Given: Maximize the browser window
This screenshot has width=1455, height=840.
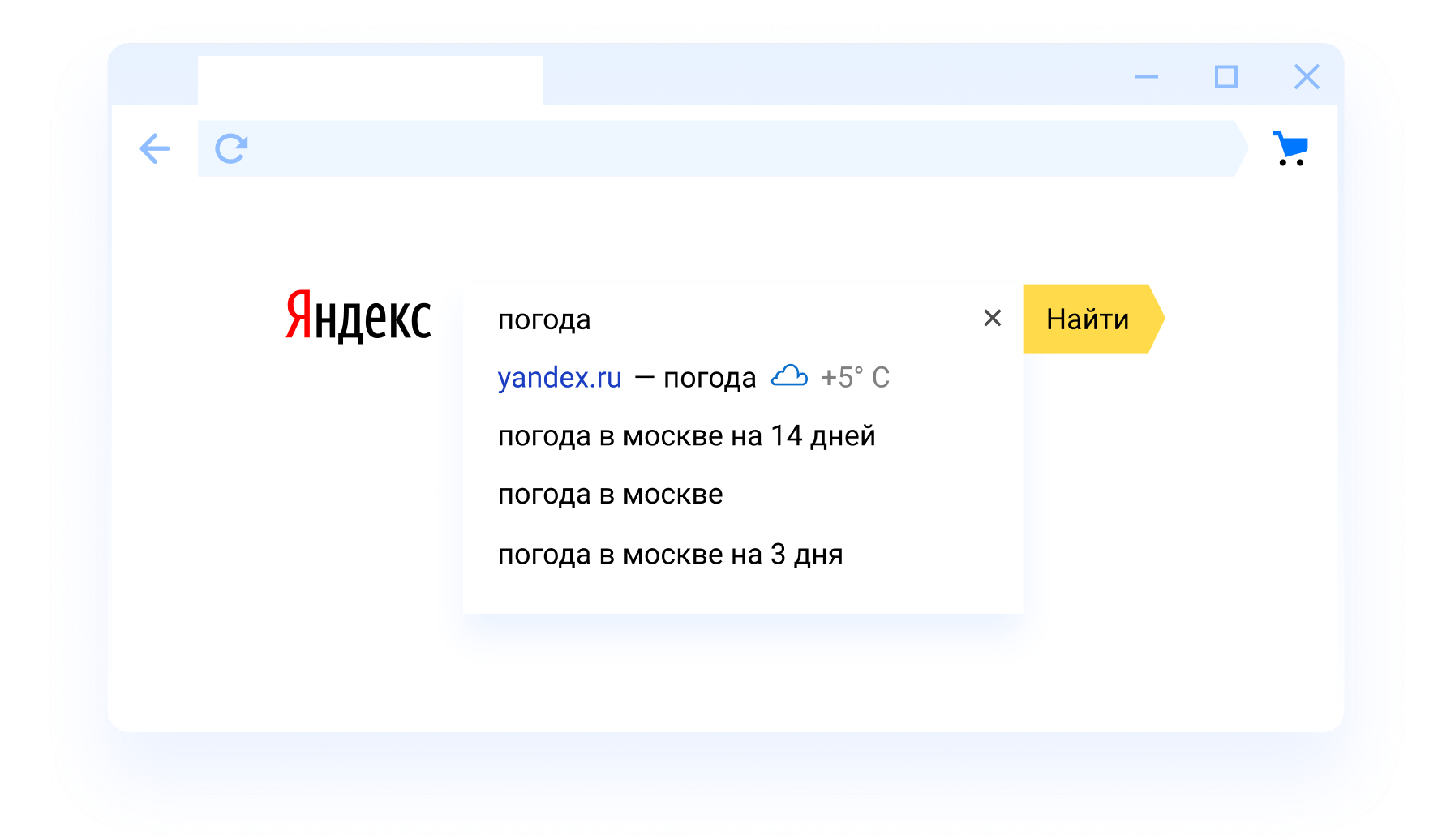Looking at the screenshot, I should coord(1225,77).
